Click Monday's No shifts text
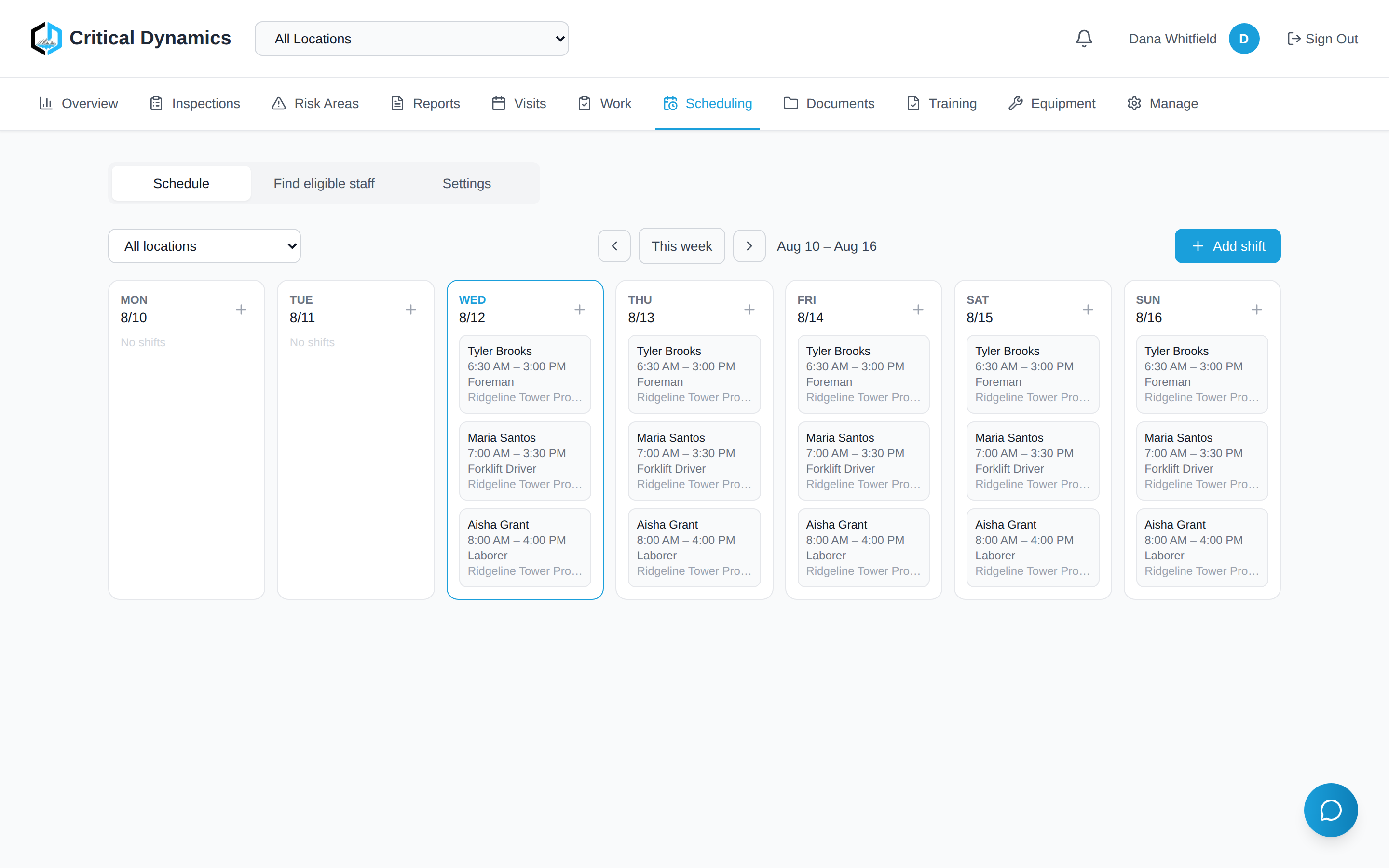 [143, 342]
